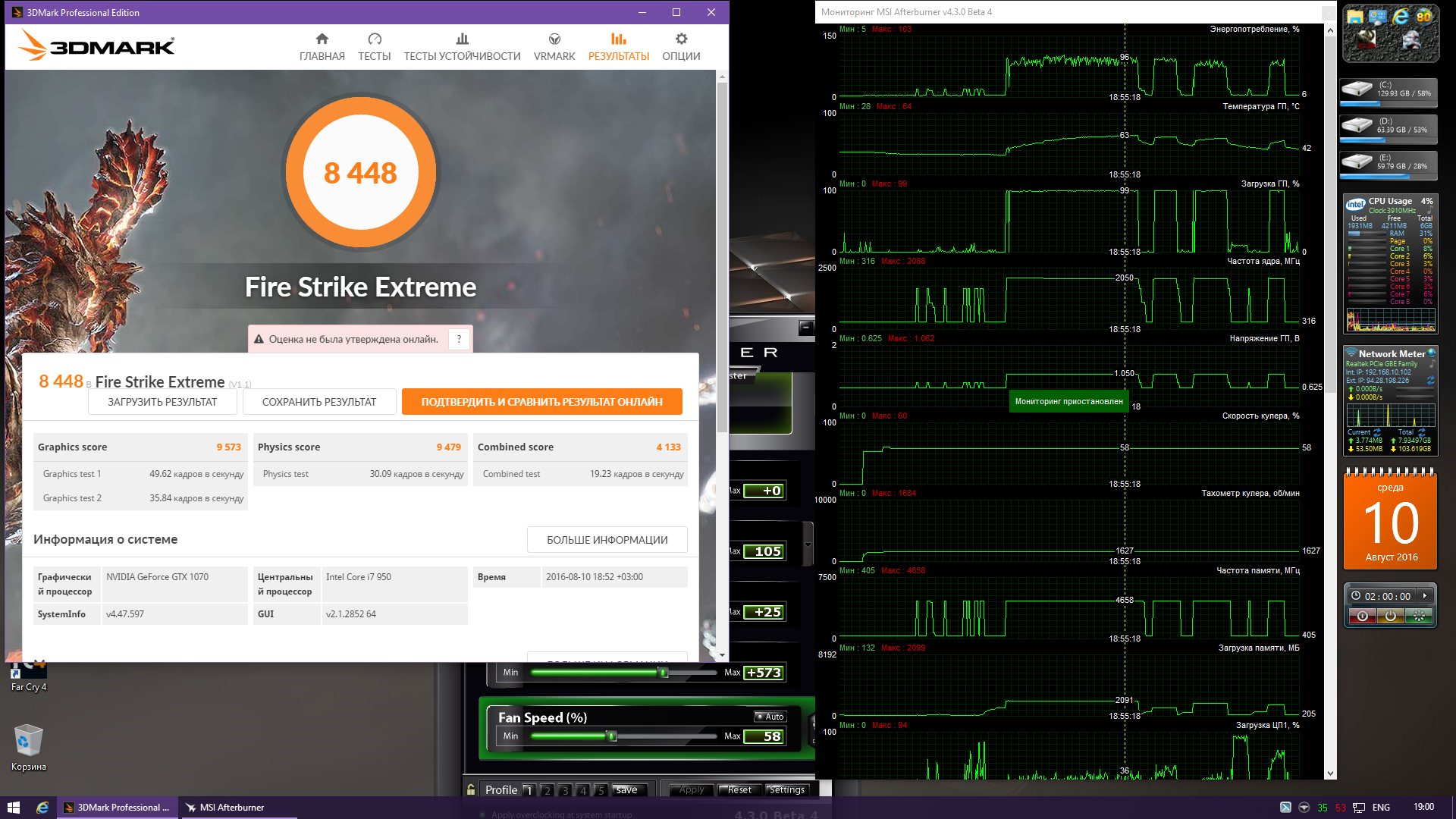Click the shutdown timer play arrow
Viewport: 1456px width, 819px height.
[1425, 596]
